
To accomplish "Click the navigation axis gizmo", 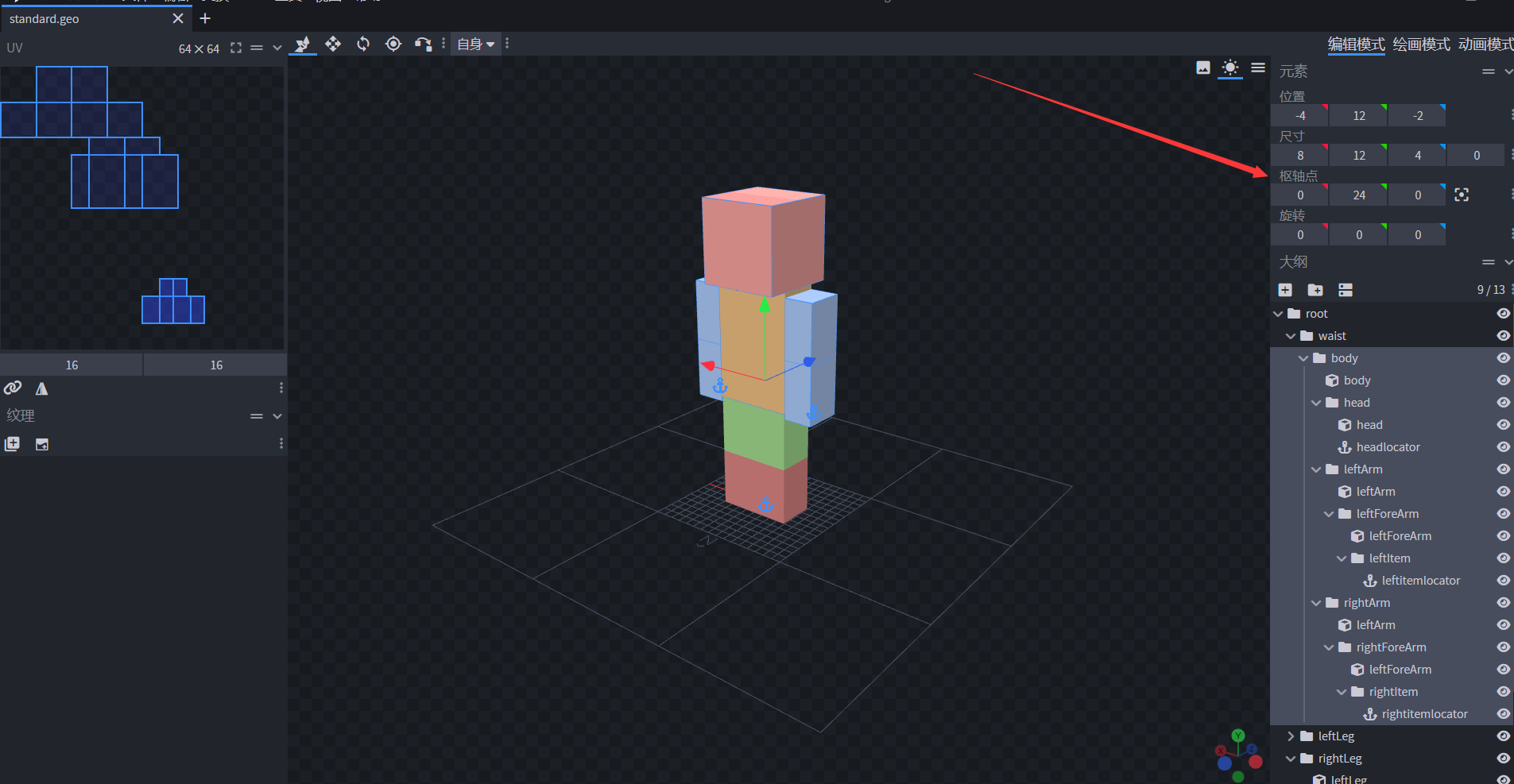I will 1238,754.
